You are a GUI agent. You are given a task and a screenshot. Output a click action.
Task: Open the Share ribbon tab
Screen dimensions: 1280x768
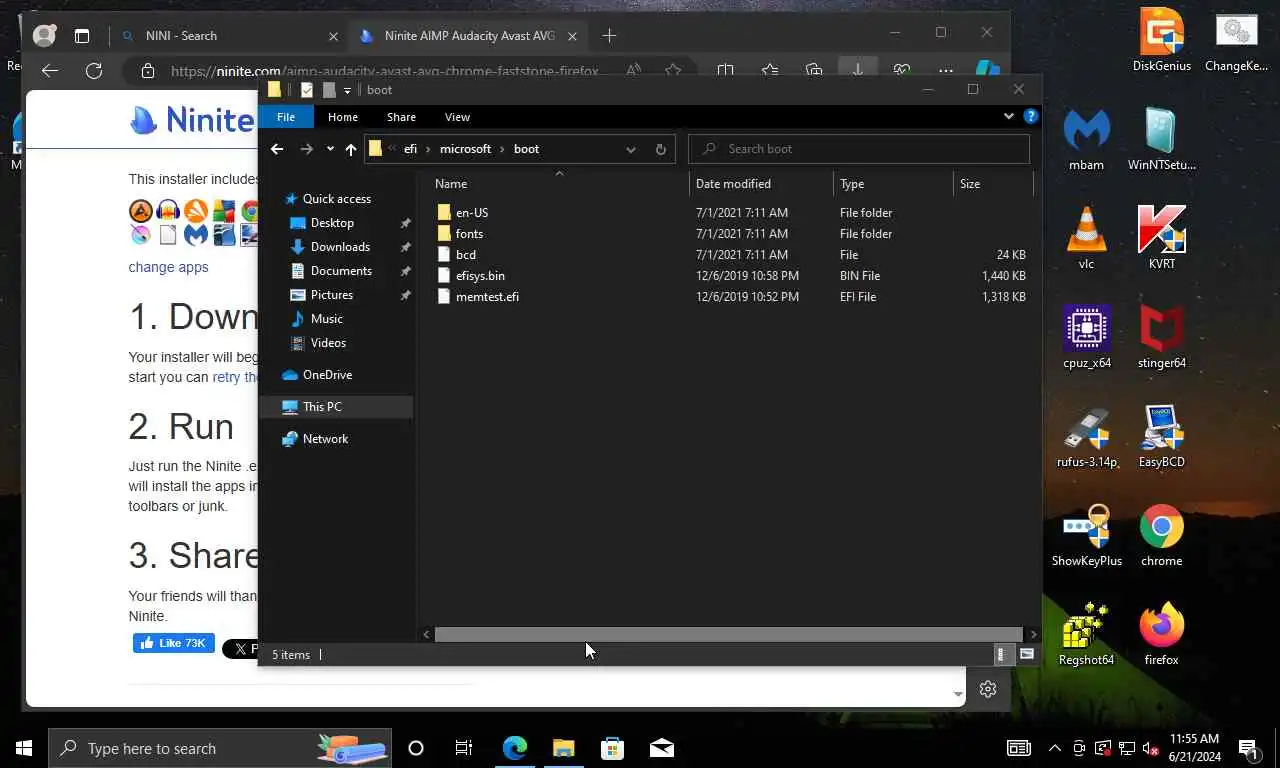(x=401, y=117)
